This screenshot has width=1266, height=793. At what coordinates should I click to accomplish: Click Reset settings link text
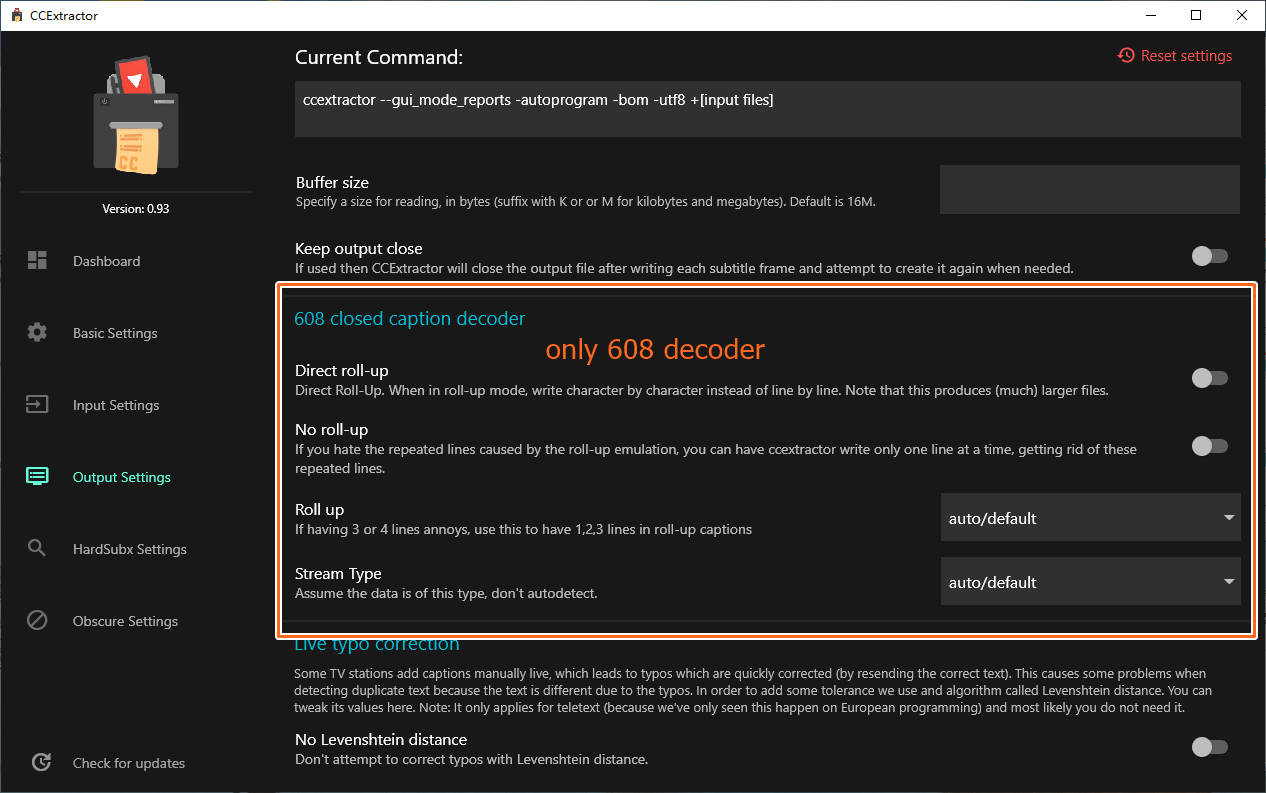point(1186,56)
